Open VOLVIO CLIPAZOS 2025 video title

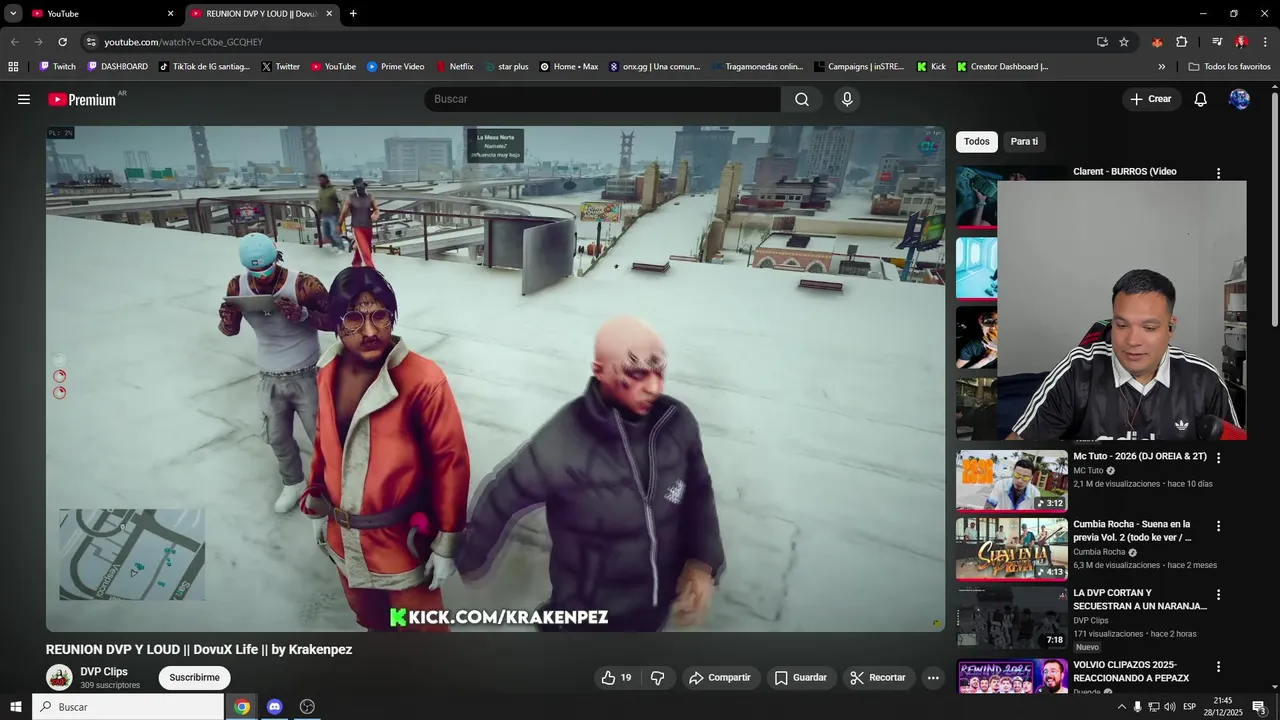tap(1131, 671)
